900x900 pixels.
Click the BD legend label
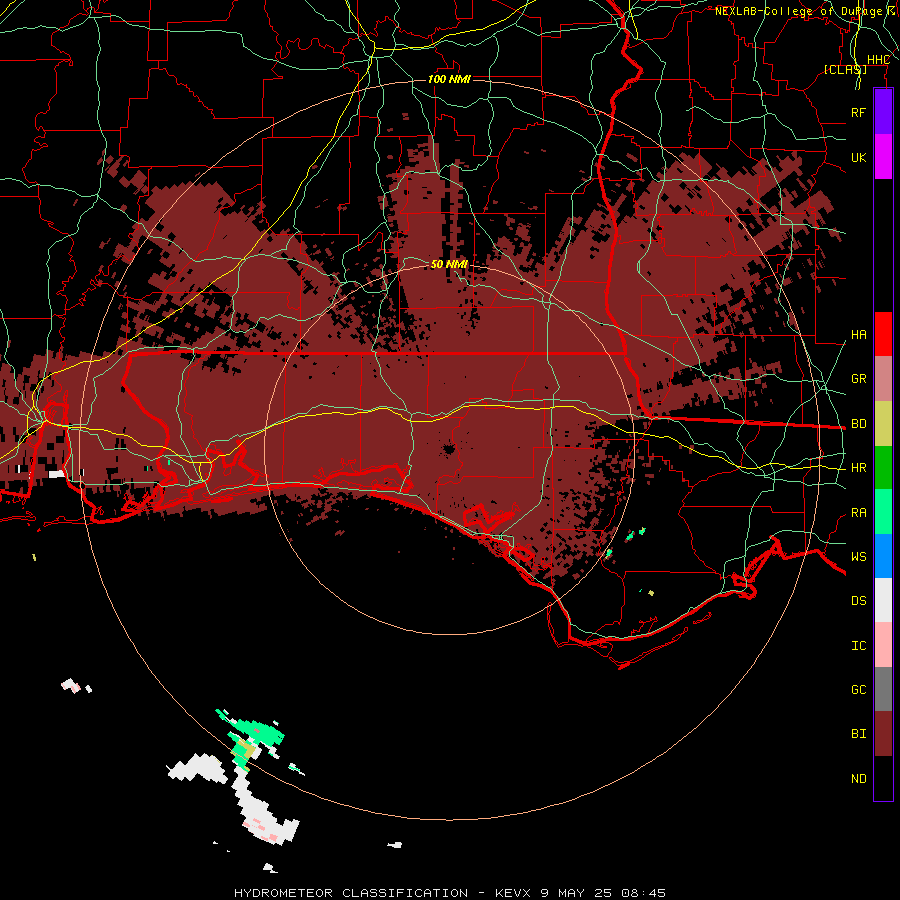[858, 424]
